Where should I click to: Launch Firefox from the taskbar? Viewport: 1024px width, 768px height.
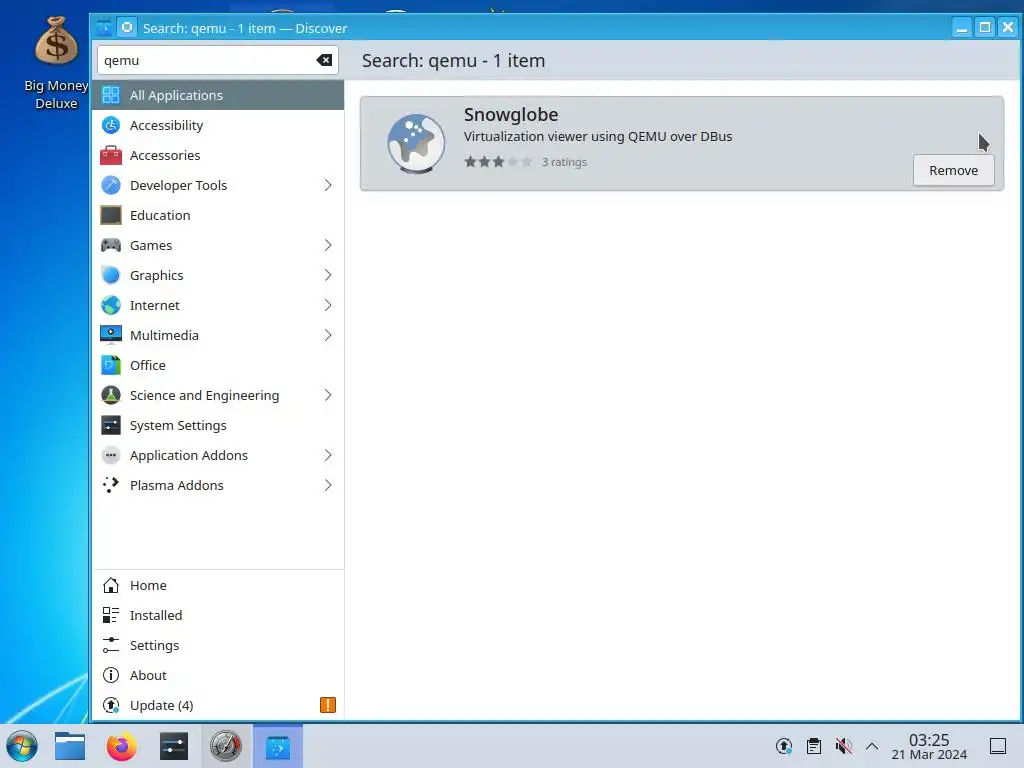point(121,746)
